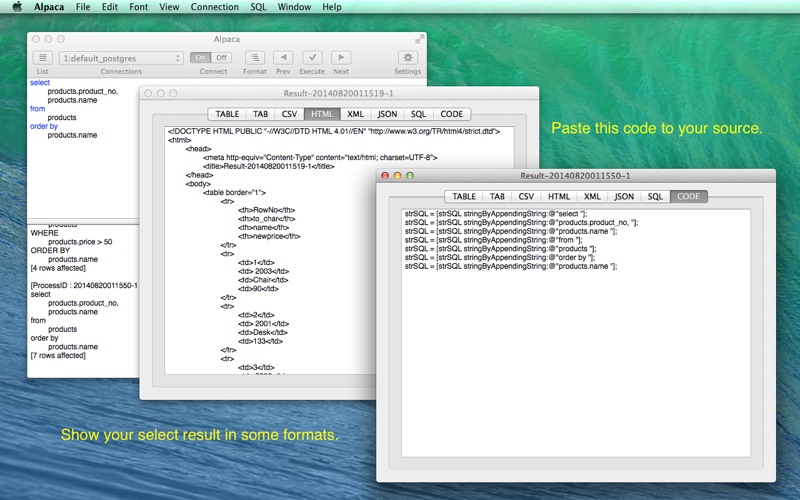Select CODE tab in HTML result window
Screen dimensions: 800x500
[452, 114]
